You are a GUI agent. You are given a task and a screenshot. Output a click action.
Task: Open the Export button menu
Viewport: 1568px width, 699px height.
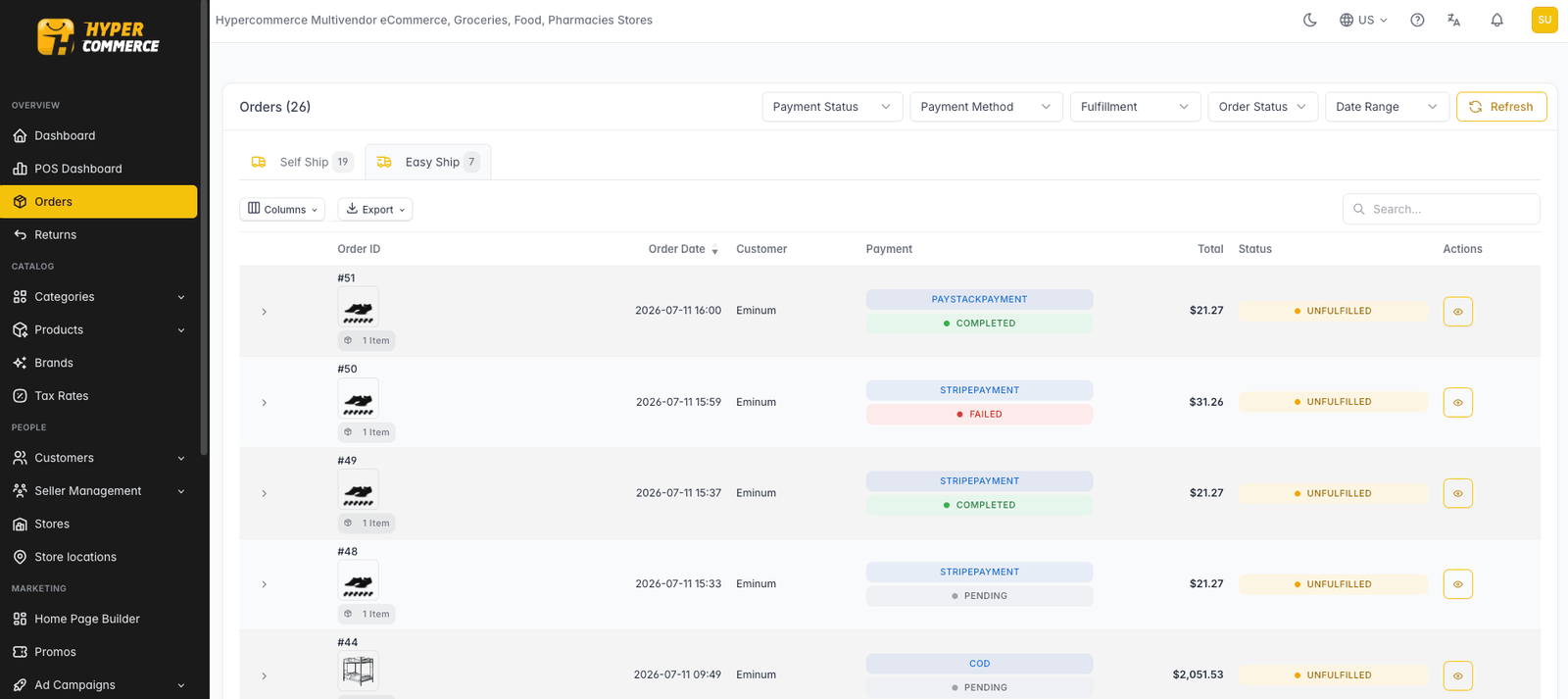[375, 209]
